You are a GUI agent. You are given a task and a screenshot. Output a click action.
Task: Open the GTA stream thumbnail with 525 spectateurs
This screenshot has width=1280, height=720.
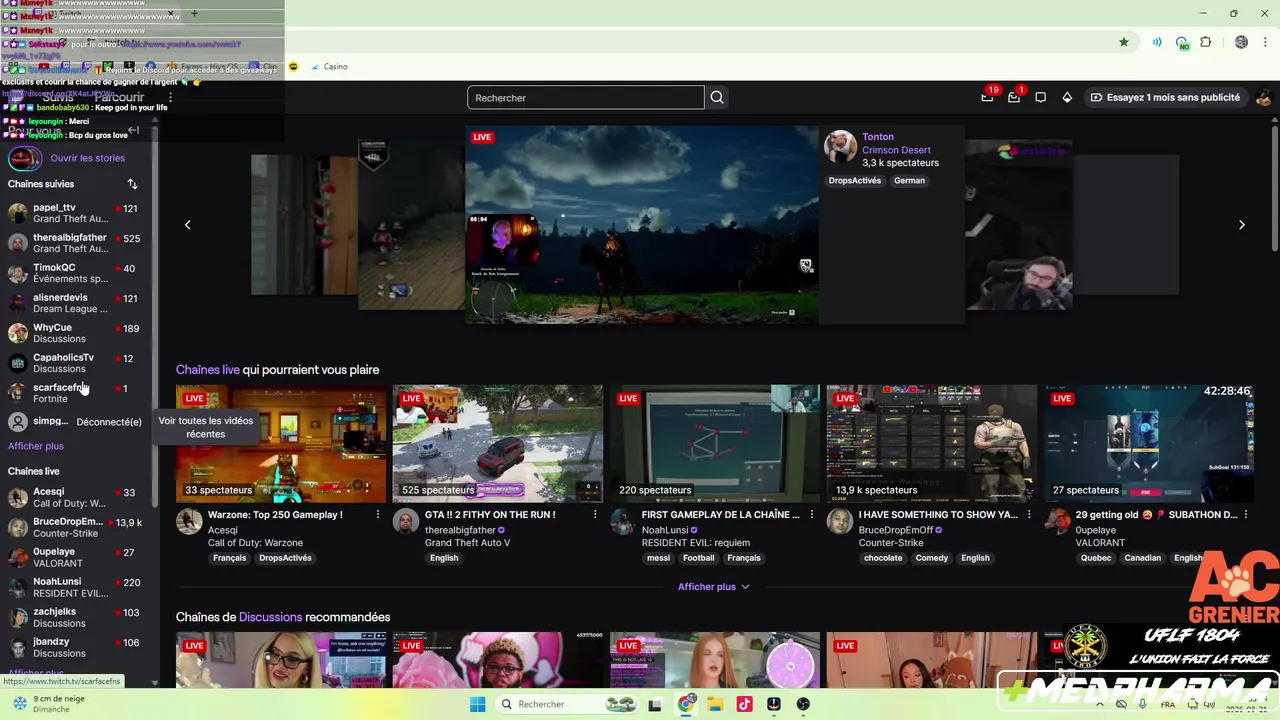tap(498, 443)
